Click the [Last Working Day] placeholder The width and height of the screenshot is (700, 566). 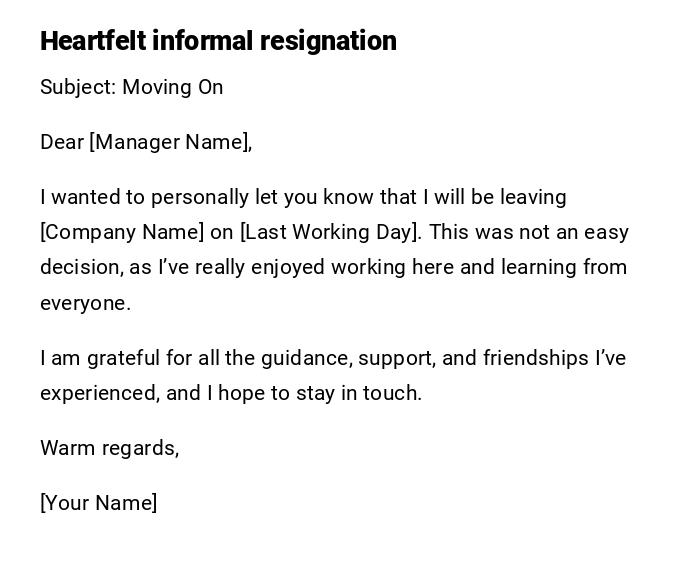point(328,232)
